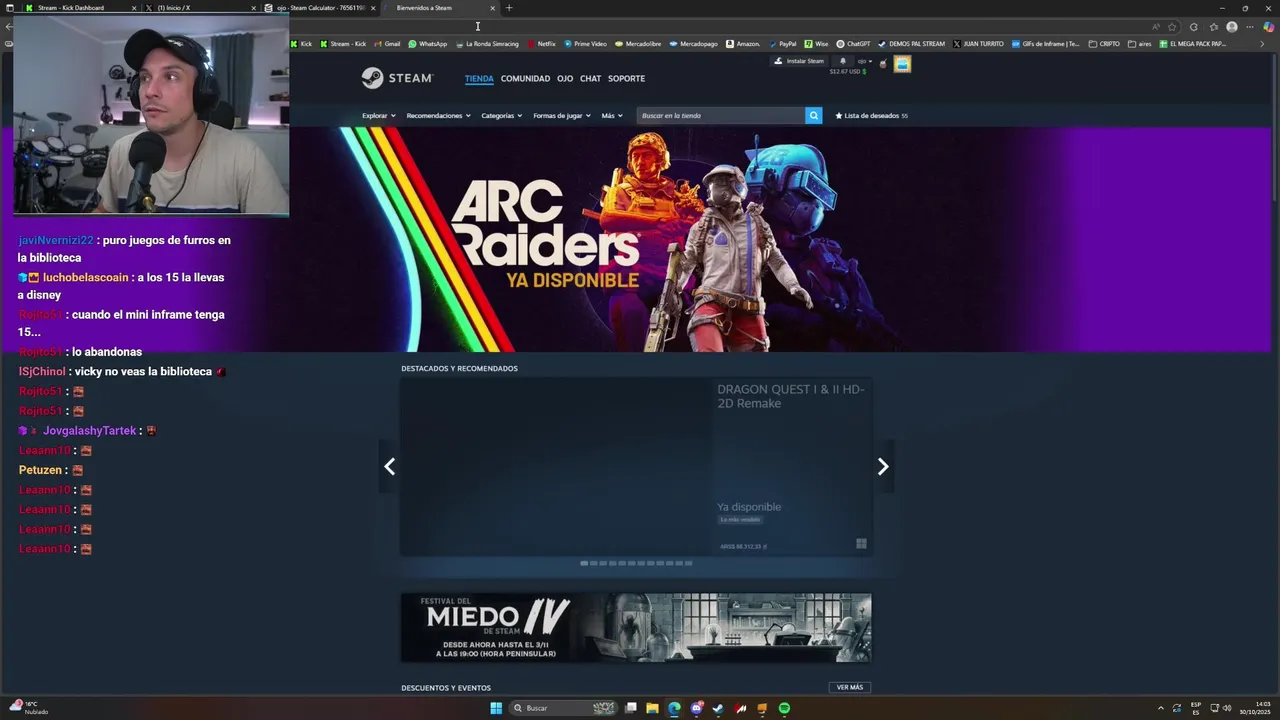Click the $12.67 USD wallet balance
1280x720 pixels.
click(847, 72)
